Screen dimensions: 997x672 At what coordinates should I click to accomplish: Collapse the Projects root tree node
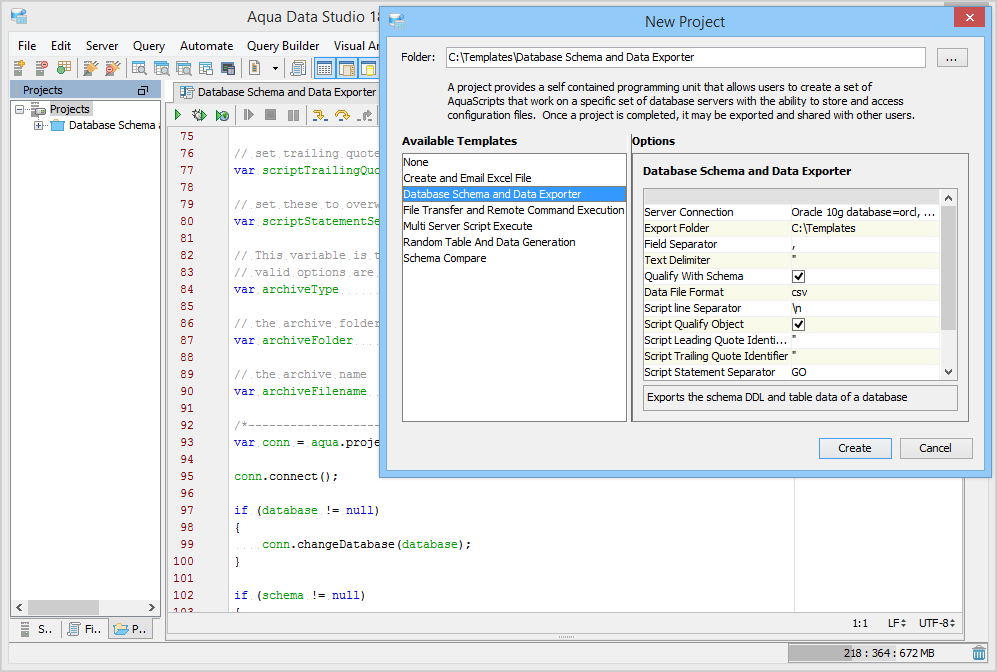click(x=21, y=109)
